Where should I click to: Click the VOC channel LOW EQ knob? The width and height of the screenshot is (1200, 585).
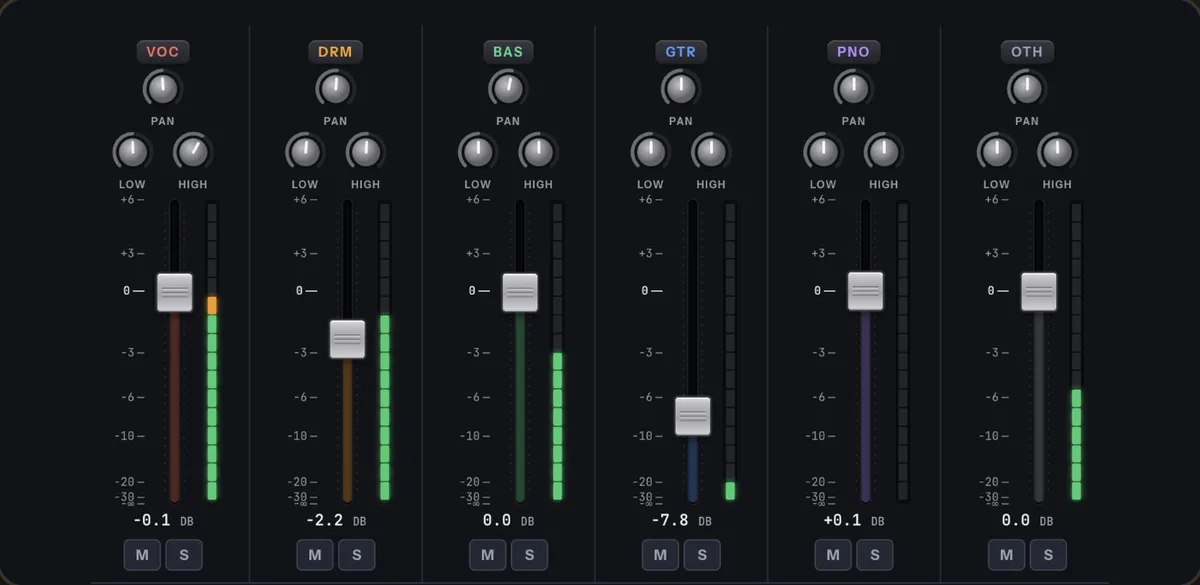(132, 152)
